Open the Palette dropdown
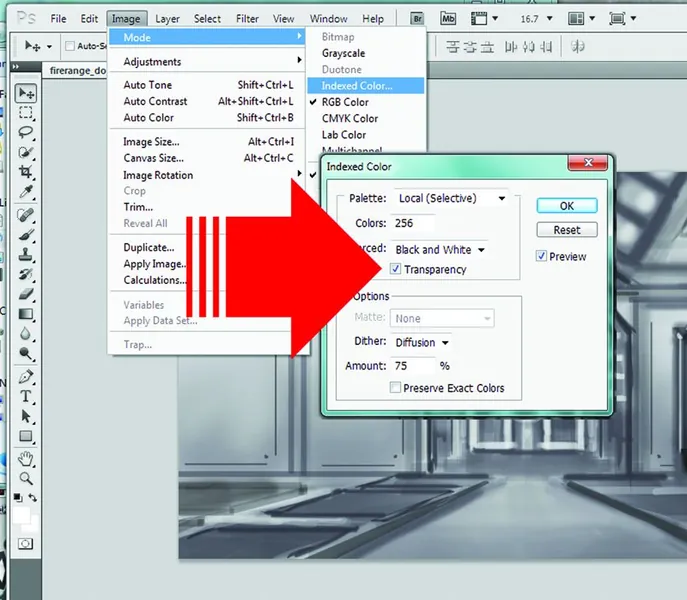Image resolution: width=687 pixels, height=600 pixels. [x=452, y=198]
